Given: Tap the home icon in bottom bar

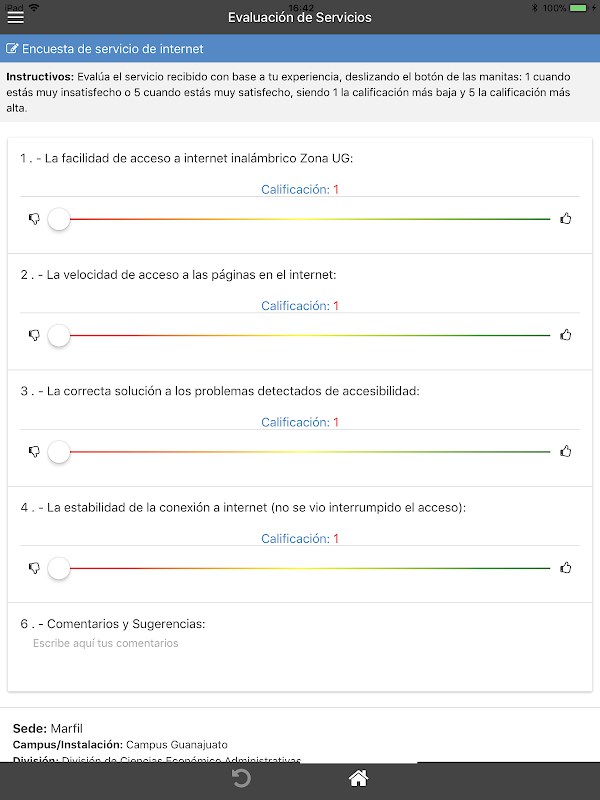Looking at the screenshot, I should [x=358, y=779].
